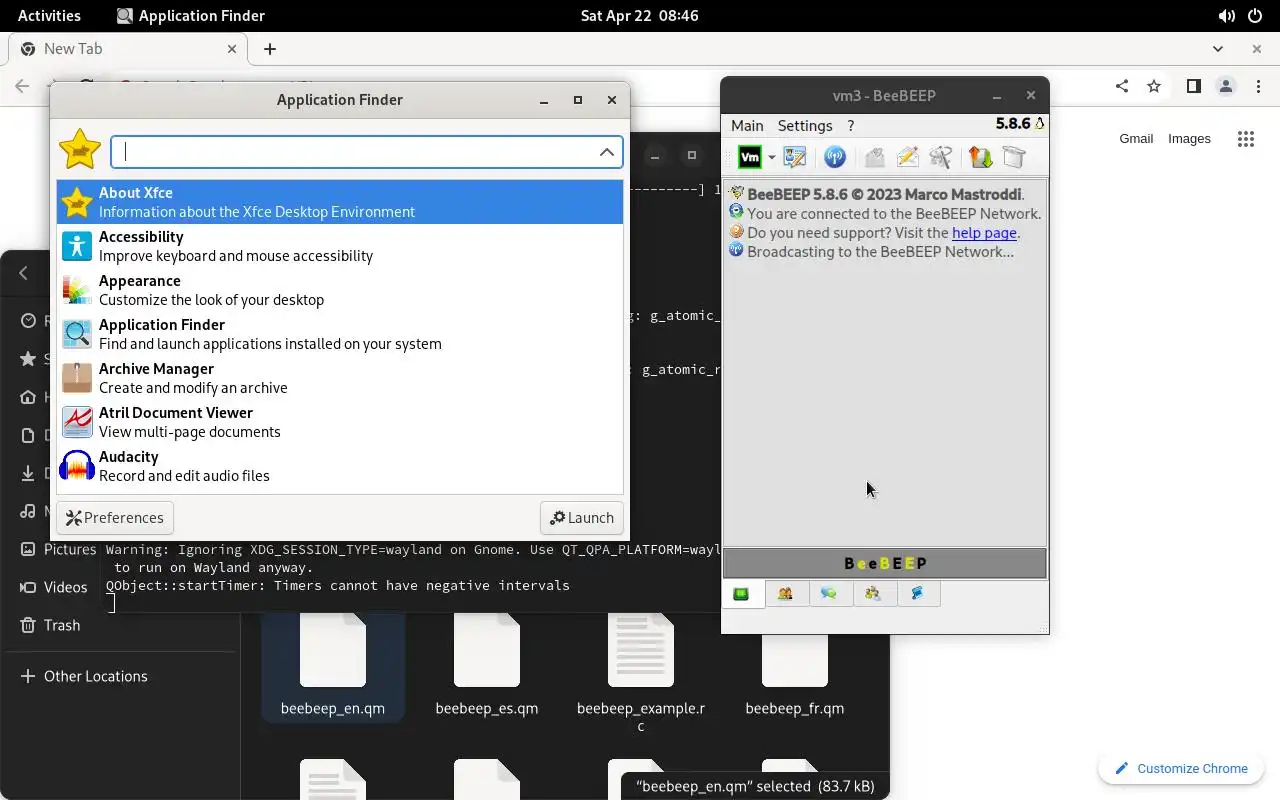
Task: Select About Xfce in the application list
Action: pos(340,202)
